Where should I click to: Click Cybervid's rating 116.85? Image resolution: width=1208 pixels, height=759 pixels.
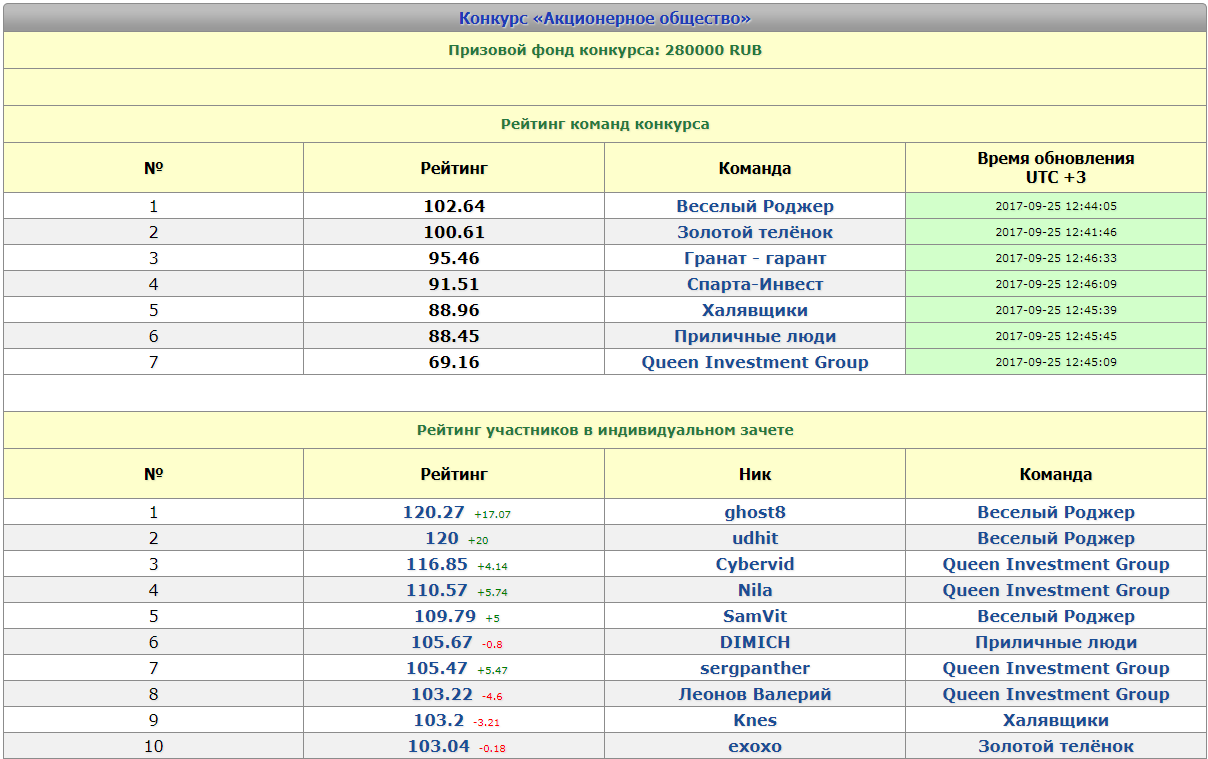click(437, 564)
